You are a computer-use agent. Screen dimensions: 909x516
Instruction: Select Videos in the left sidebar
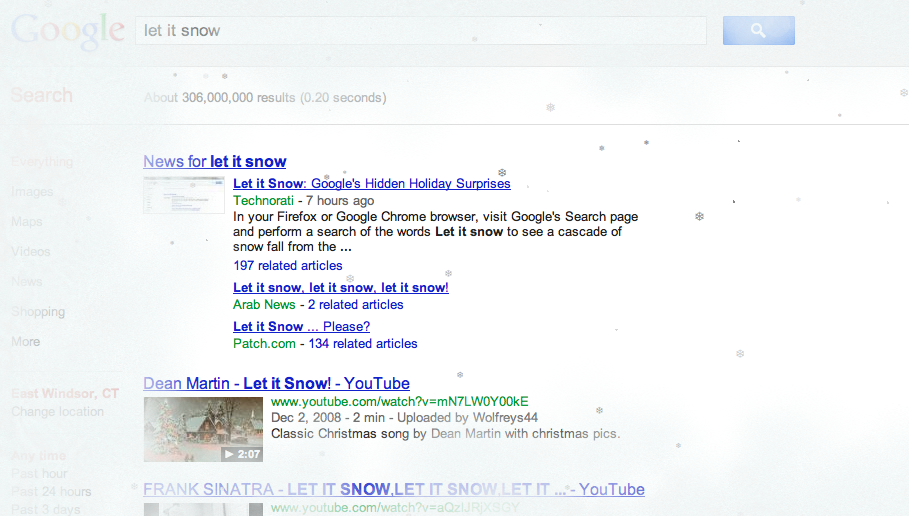31,252
